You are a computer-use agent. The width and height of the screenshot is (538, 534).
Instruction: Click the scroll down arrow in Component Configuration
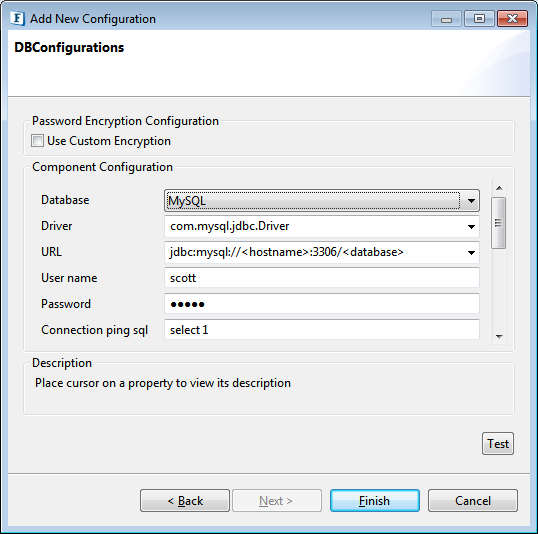[499, 337]
